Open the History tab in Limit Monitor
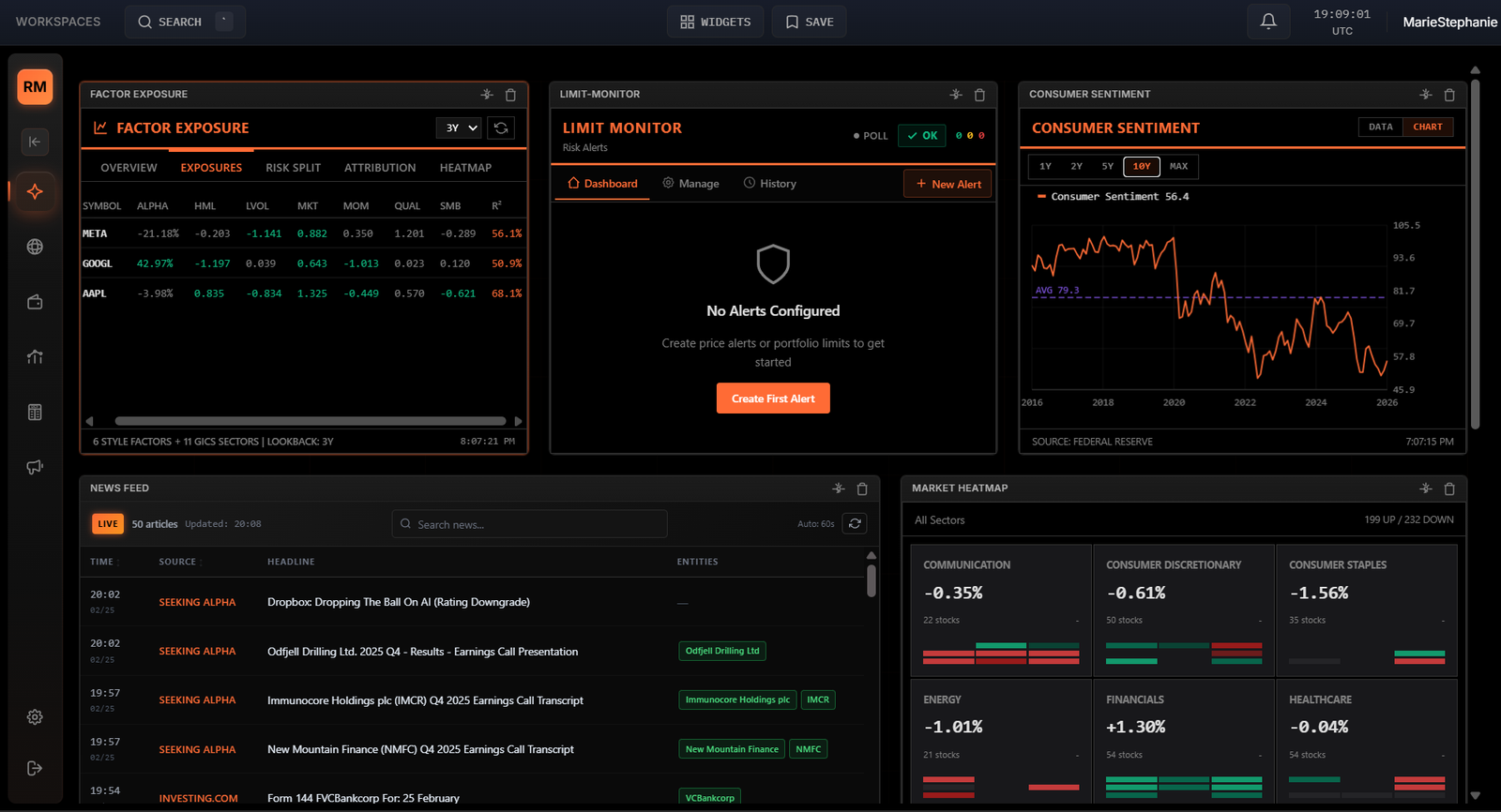The image size is (1501, 812). click(770, 184)
